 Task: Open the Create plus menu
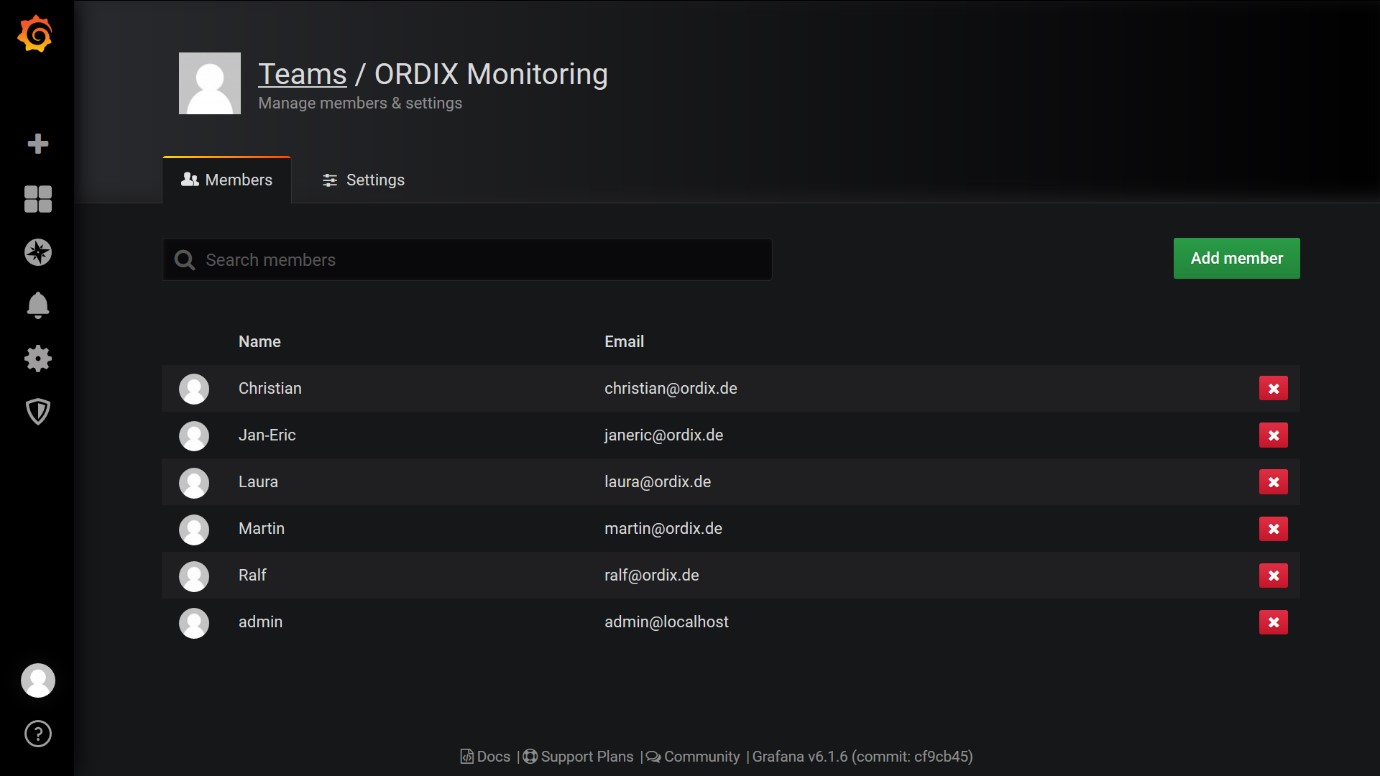pyautogui.click(x=38, y=144)
